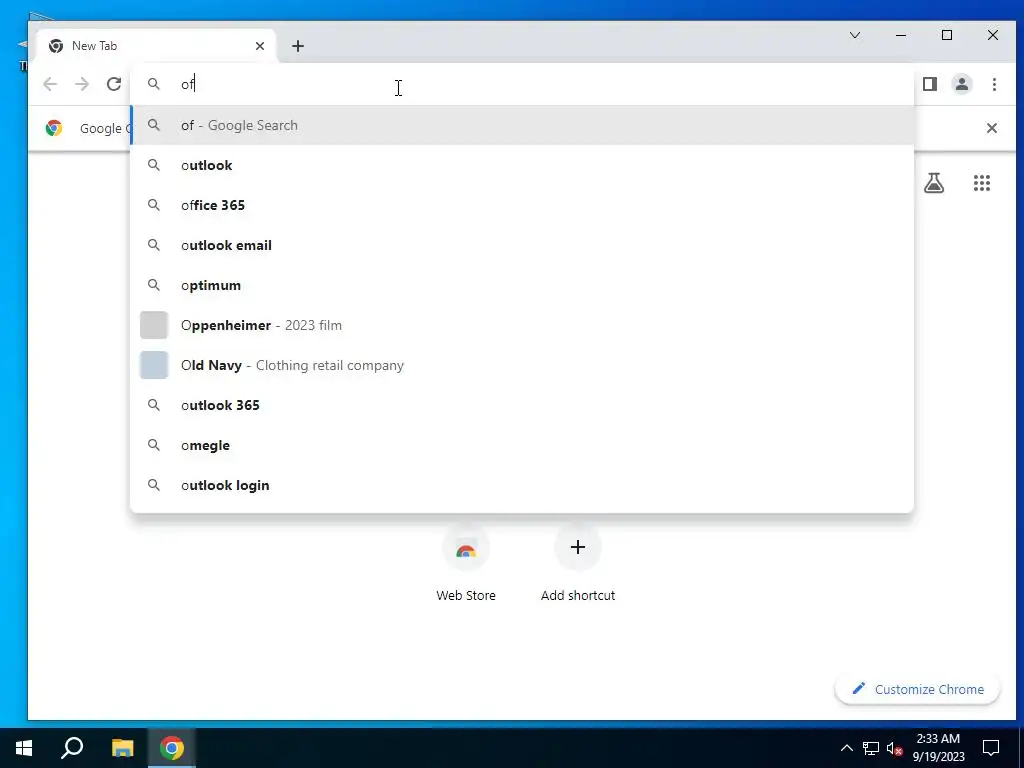The height and width of the screenshot is (768, 1024).
Task: Open the Google apps grid icon
Action: (982, 184)
